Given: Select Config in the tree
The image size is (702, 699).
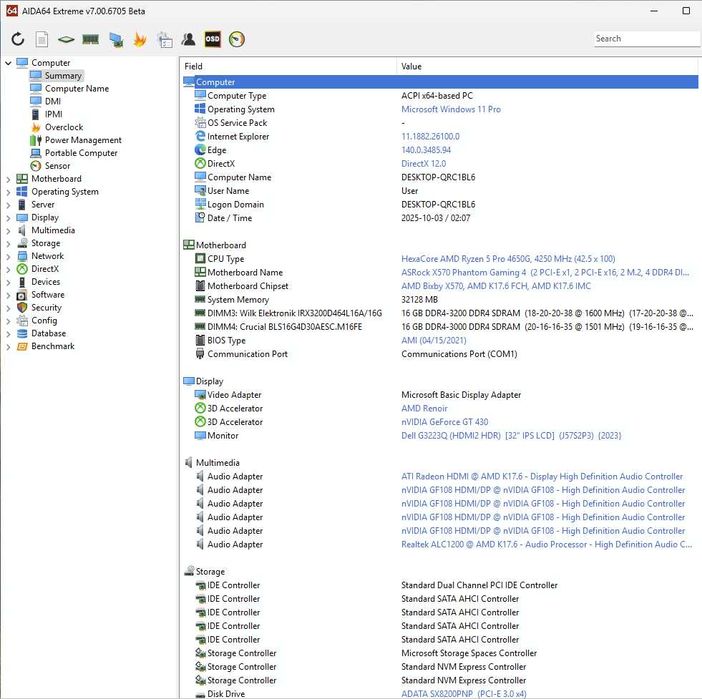Looking at the screenshot, I should tap(44, 321).
